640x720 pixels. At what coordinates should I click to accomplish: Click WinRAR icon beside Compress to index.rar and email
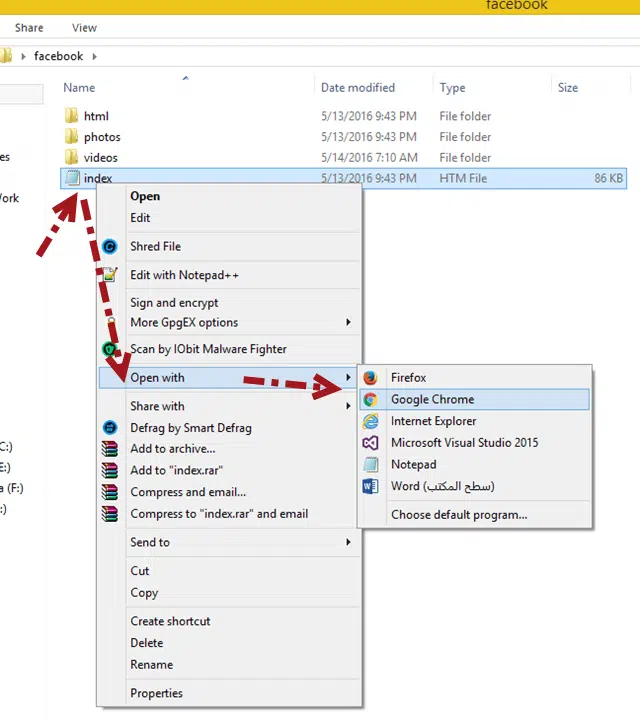pyautogui.click(x=109, y=513)
